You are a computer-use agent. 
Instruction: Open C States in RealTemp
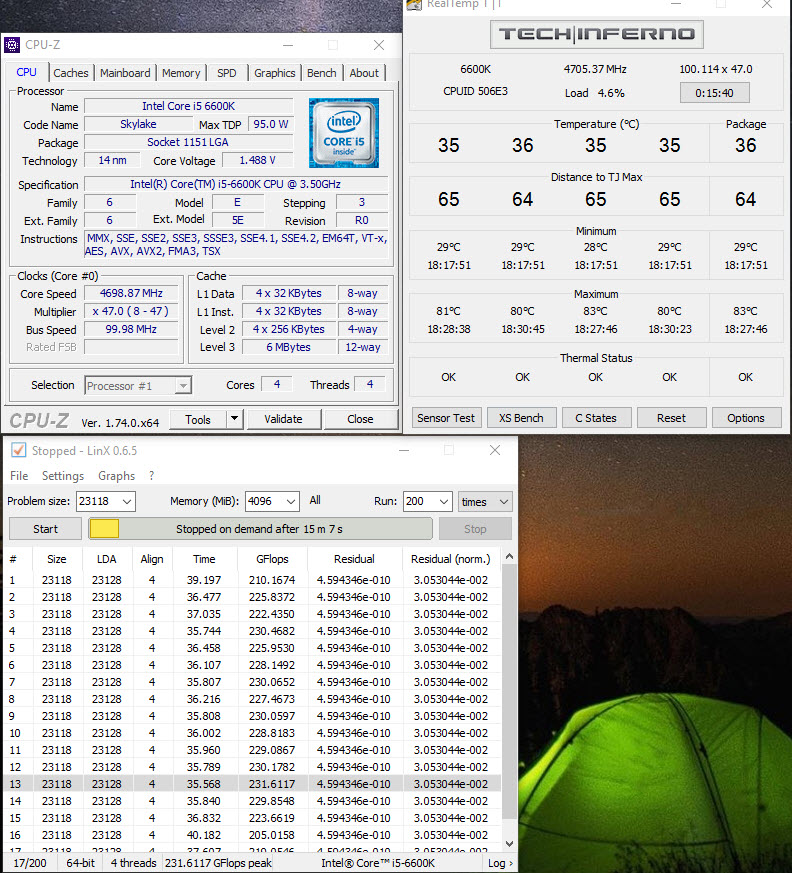pos(596,418)
